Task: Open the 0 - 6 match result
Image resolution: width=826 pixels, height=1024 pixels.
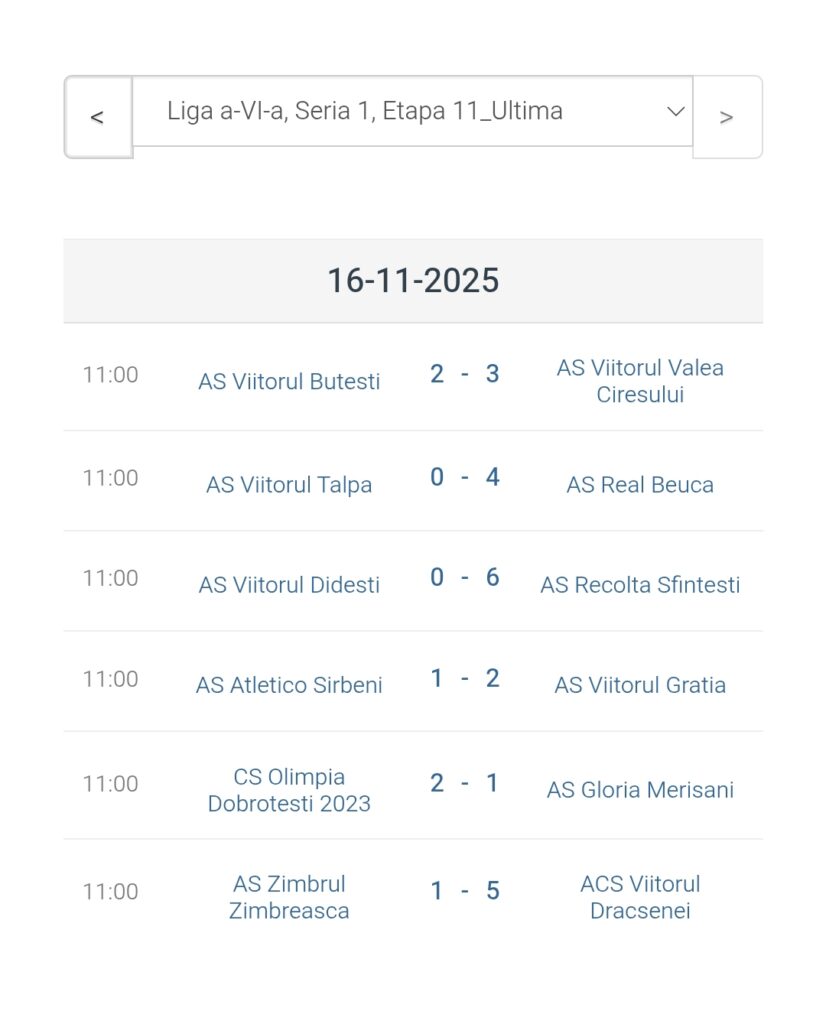Action: 464,578
